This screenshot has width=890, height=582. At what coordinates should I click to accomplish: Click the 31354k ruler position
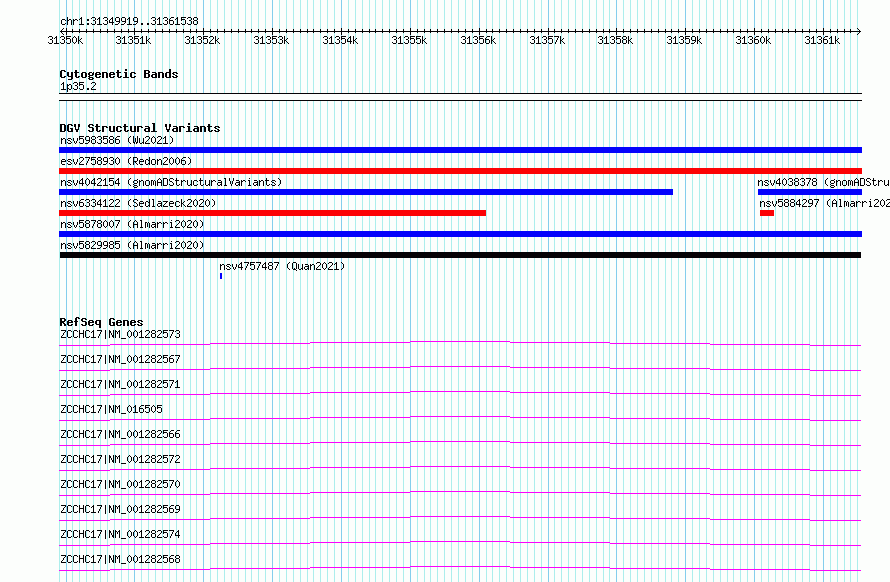(340, 40)
